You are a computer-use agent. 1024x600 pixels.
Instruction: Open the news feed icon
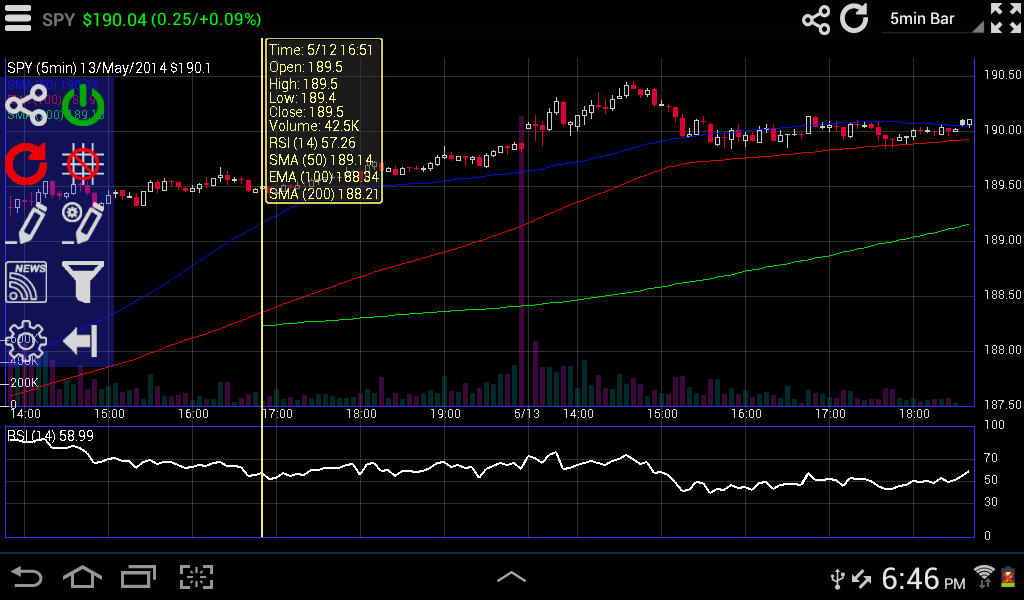click(26, 281)
